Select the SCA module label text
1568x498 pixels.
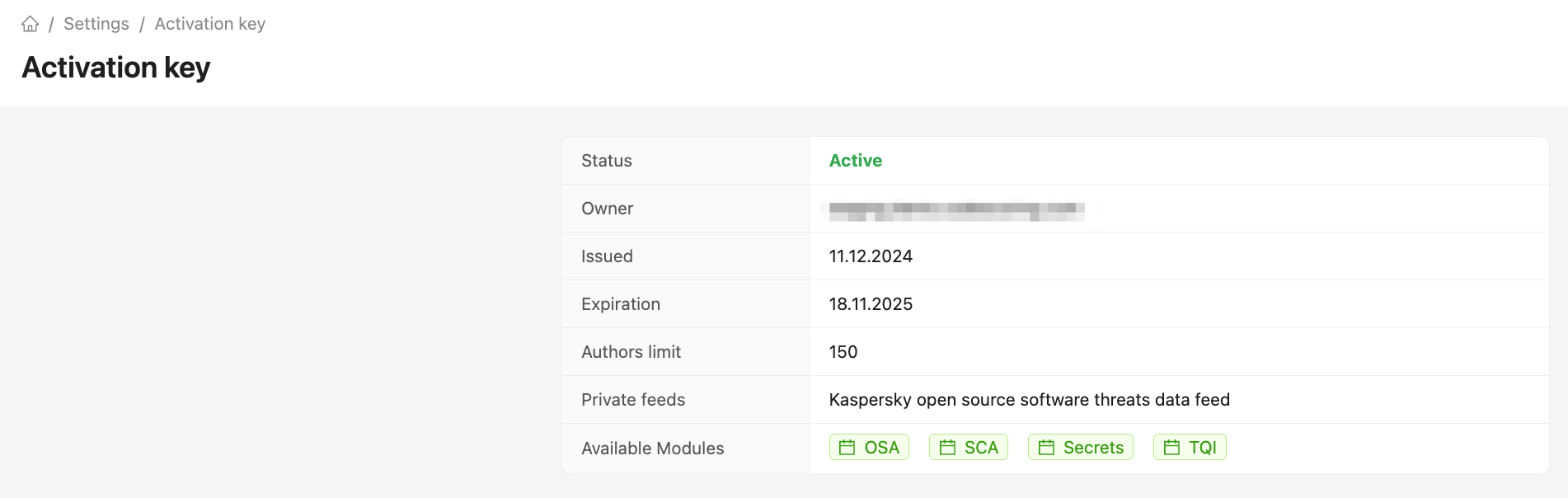(981, 448)
